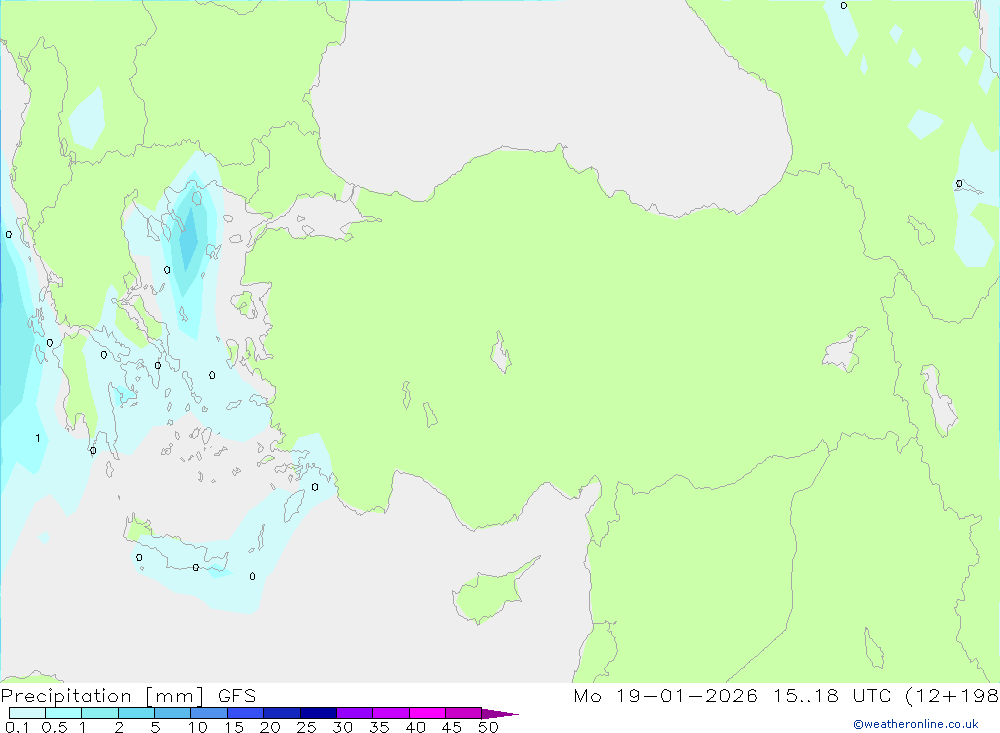The width and height of the screenshot is (1000, 733).
Task: Open the weatheronline.co.uk link
Action: point(916,724)
